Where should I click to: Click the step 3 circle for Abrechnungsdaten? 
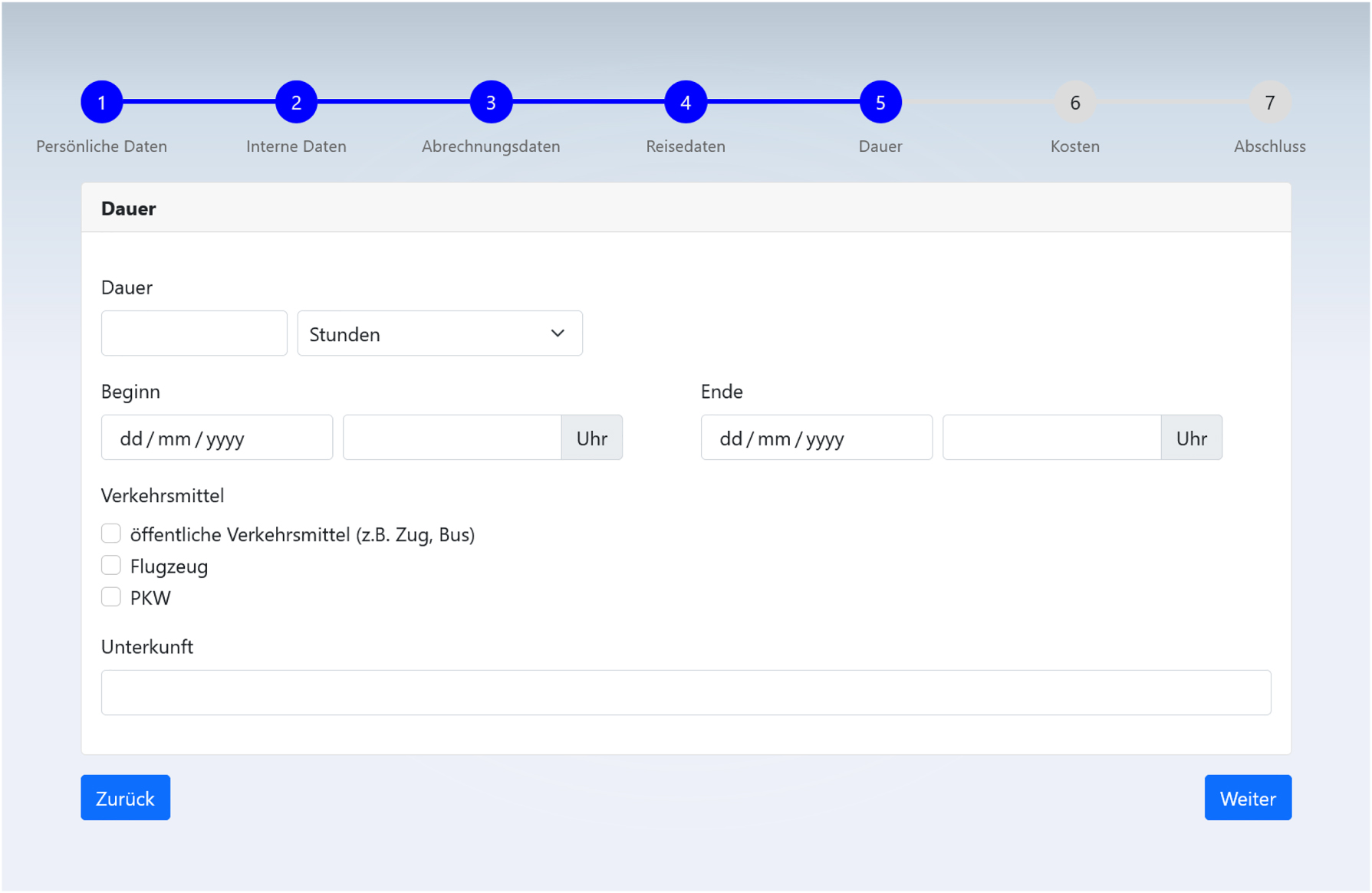coord(491,100)
